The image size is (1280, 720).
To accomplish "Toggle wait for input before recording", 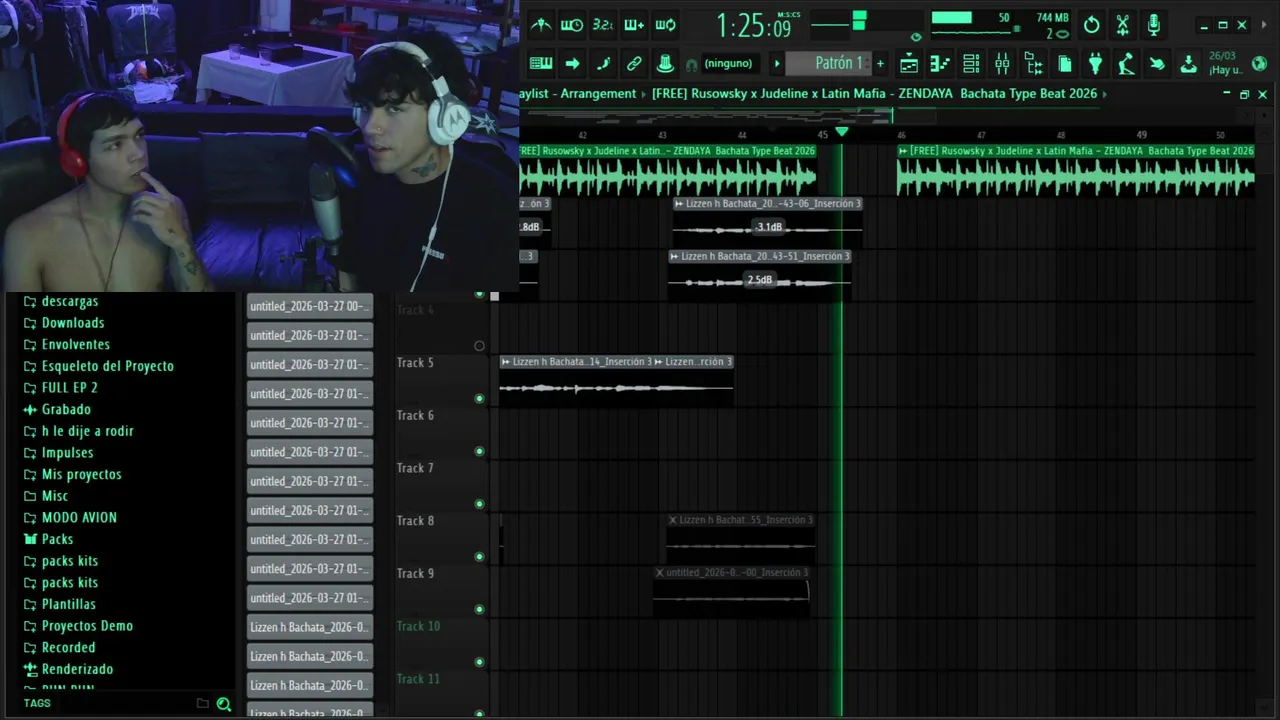I will (x=572, y=25).
